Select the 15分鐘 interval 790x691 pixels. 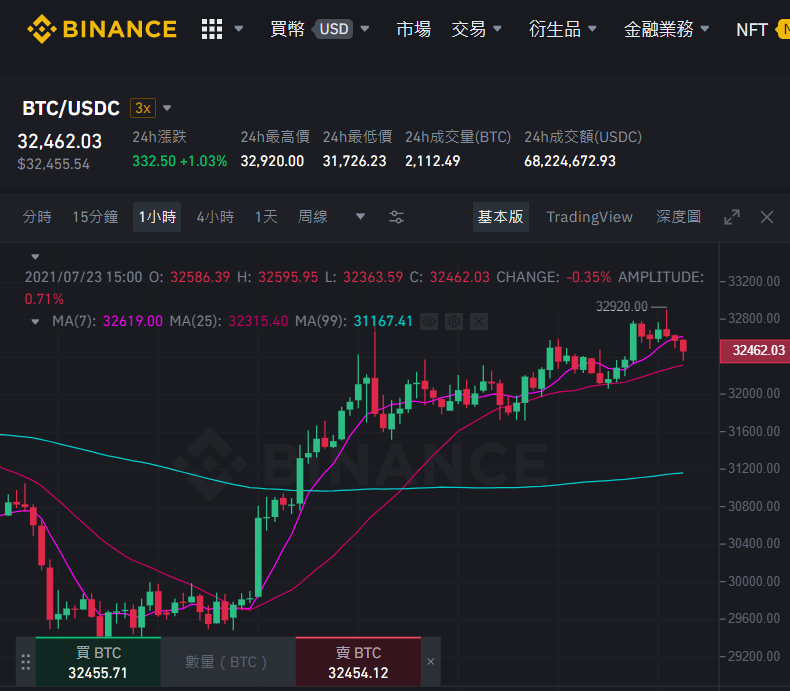(95, 217)
